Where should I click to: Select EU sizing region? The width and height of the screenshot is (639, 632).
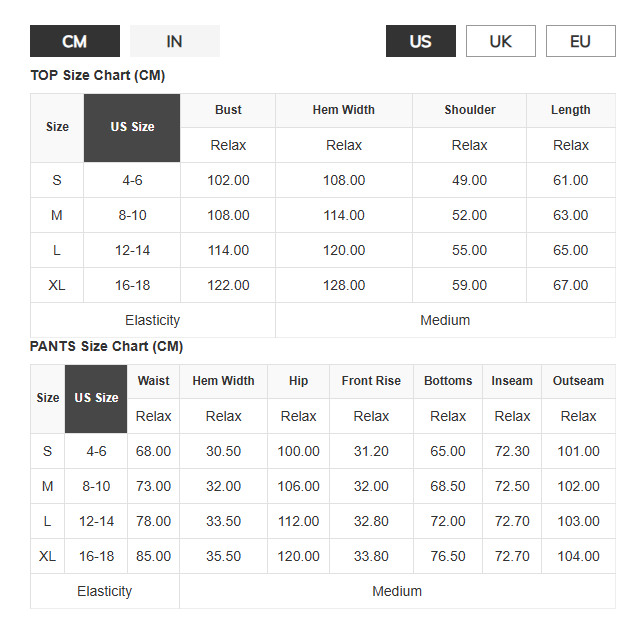[x=580, y=41]
